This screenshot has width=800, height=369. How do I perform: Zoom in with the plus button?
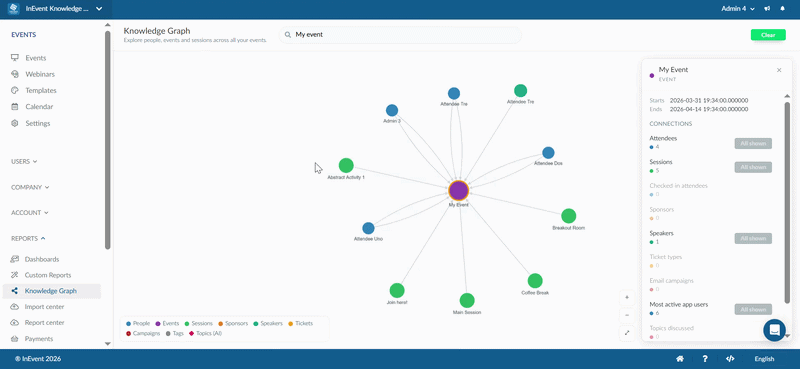coord(627,297)
